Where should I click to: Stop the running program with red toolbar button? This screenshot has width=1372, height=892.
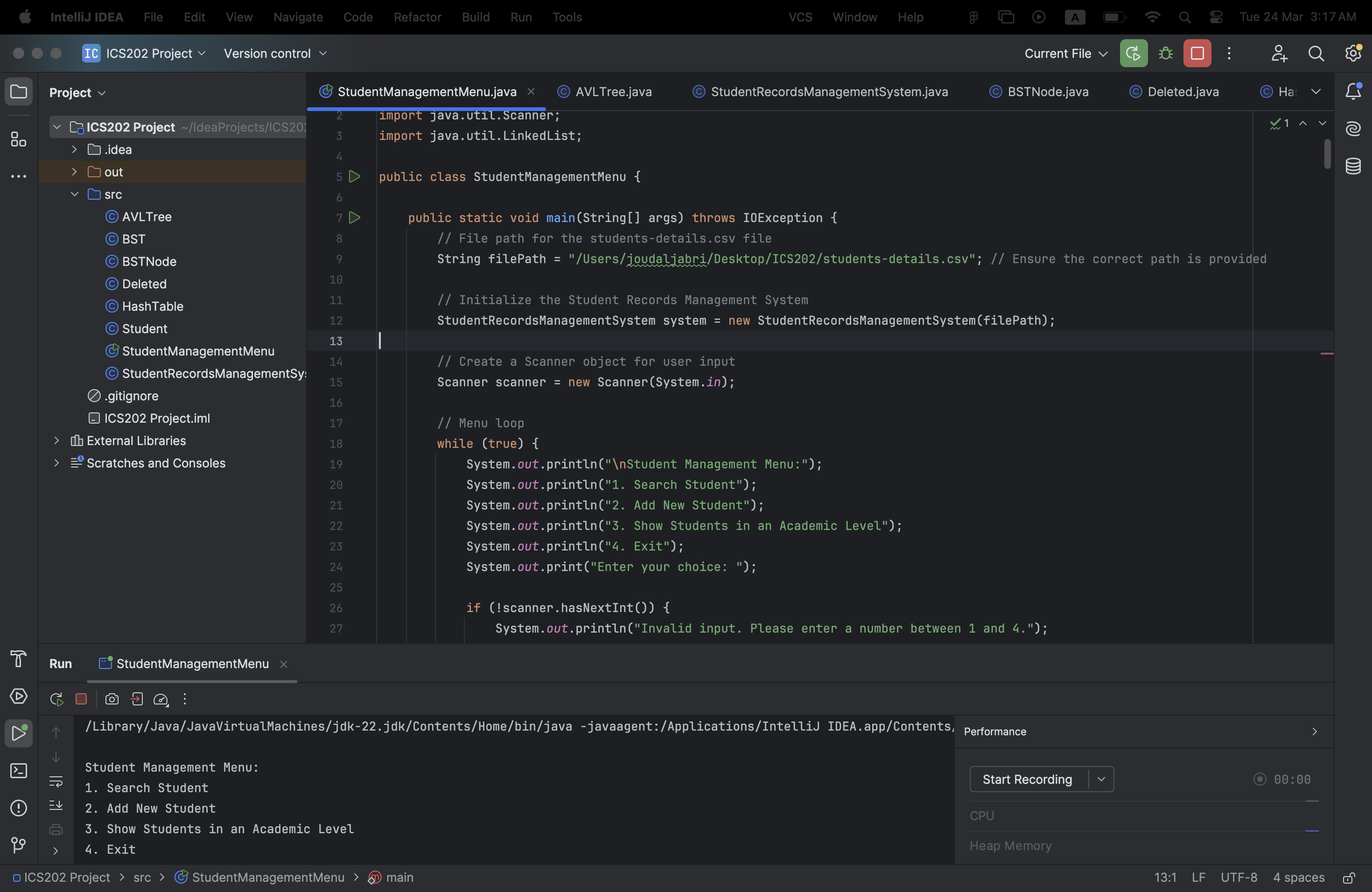coord(1197,54)
